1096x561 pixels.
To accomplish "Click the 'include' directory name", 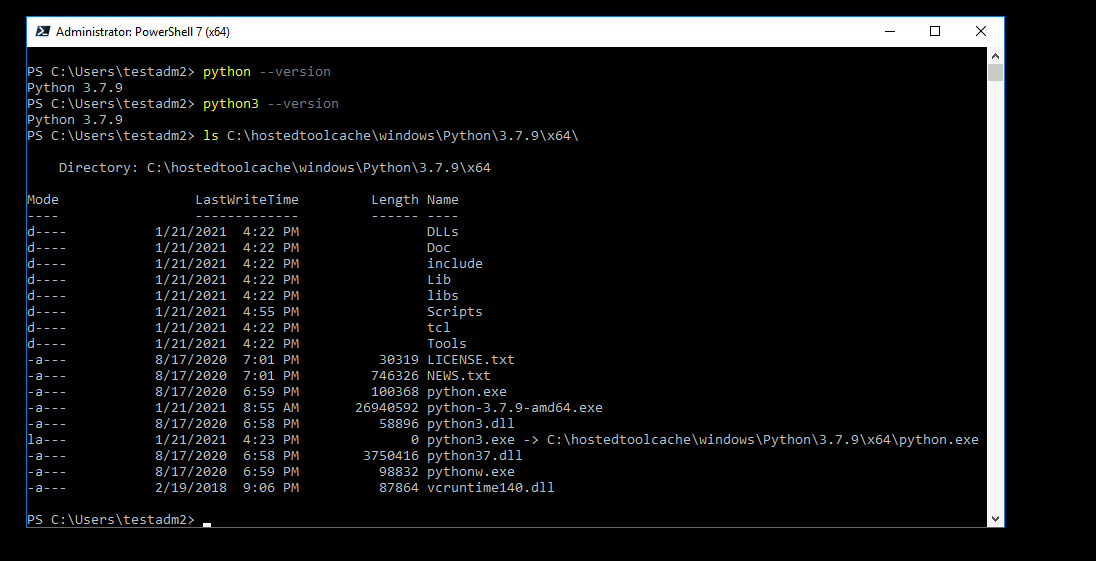I will tap(455, 263).
